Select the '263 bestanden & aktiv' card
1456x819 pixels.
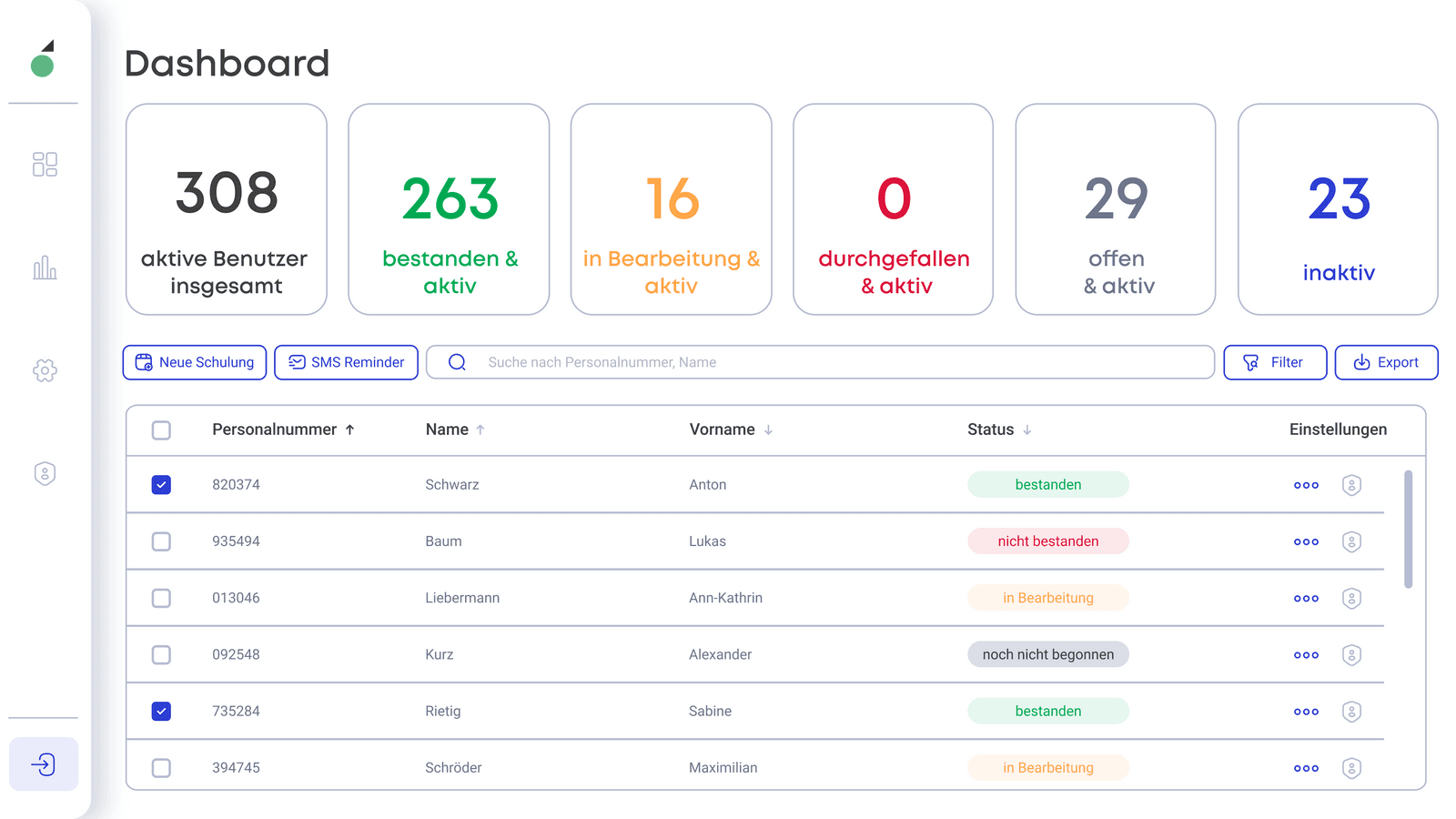449,209
